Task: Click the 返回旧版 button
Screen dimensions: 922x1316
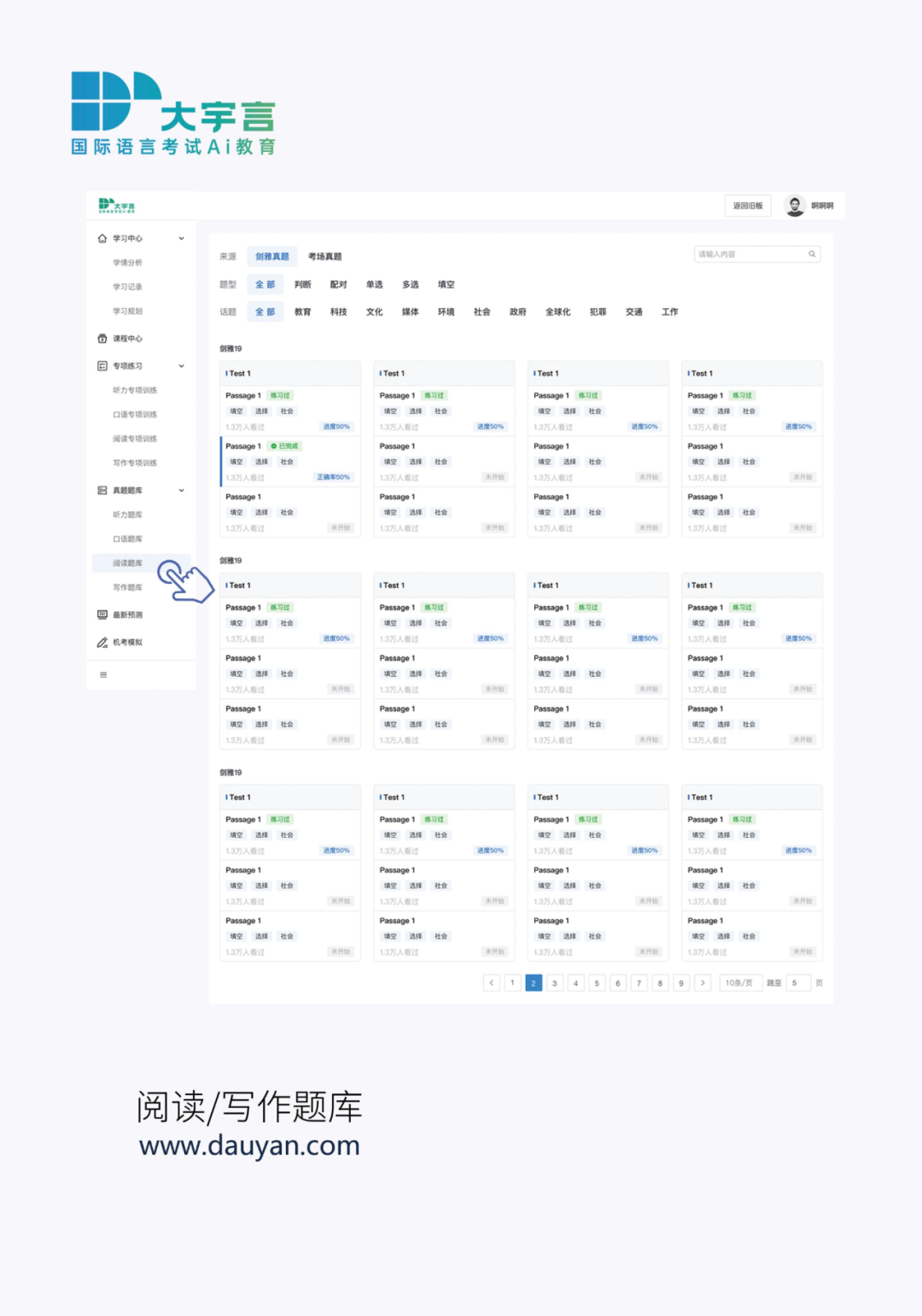Action: pyautogui.click(x=748, y=206)
